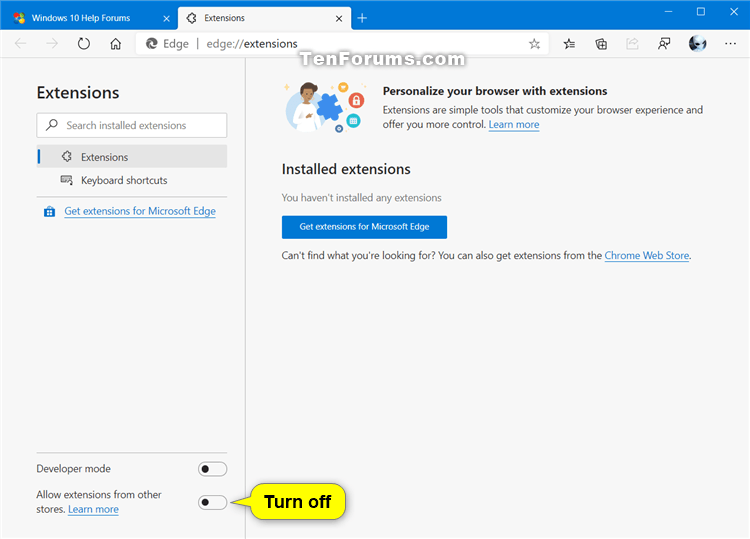
Task: Click the extensions illustration image
Action: (325, 107)
